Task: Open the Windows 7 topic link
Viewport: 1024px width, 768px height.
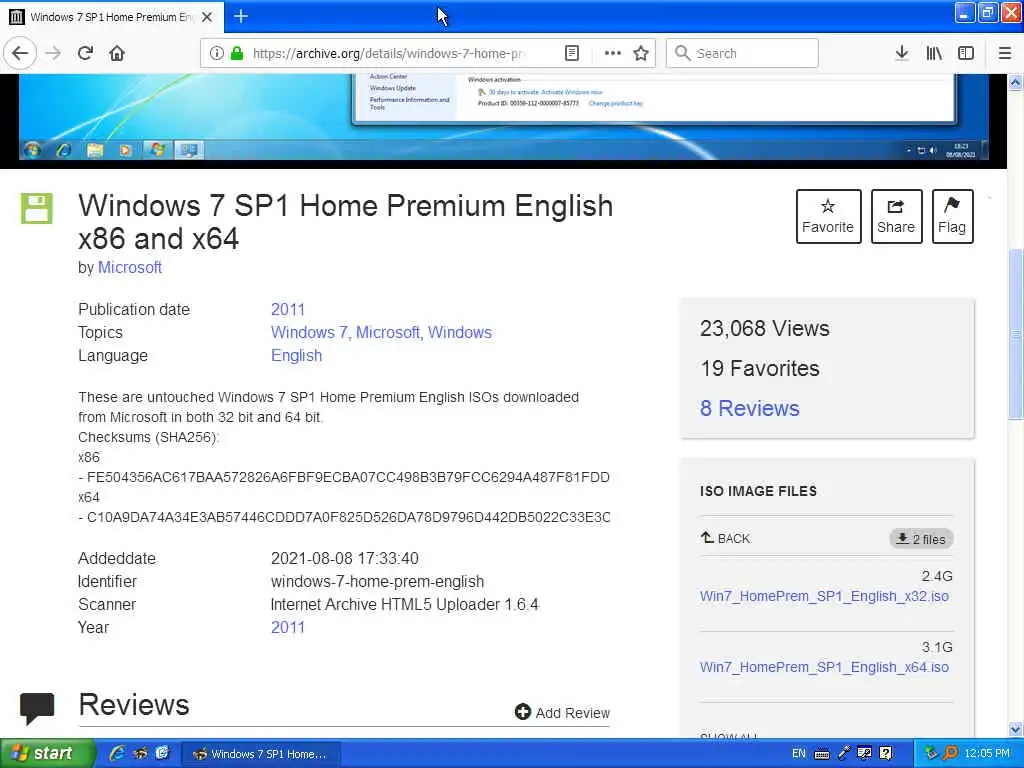Action: [309, 332]
